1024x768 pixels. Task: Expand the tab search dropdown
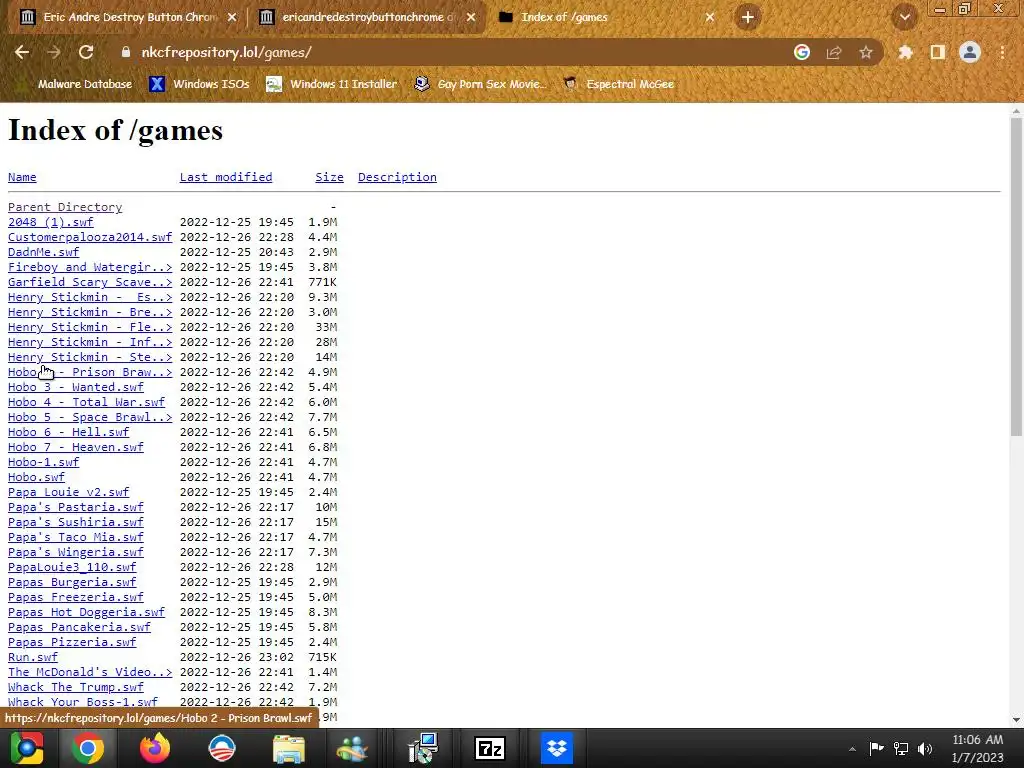(x=904, y=18)
